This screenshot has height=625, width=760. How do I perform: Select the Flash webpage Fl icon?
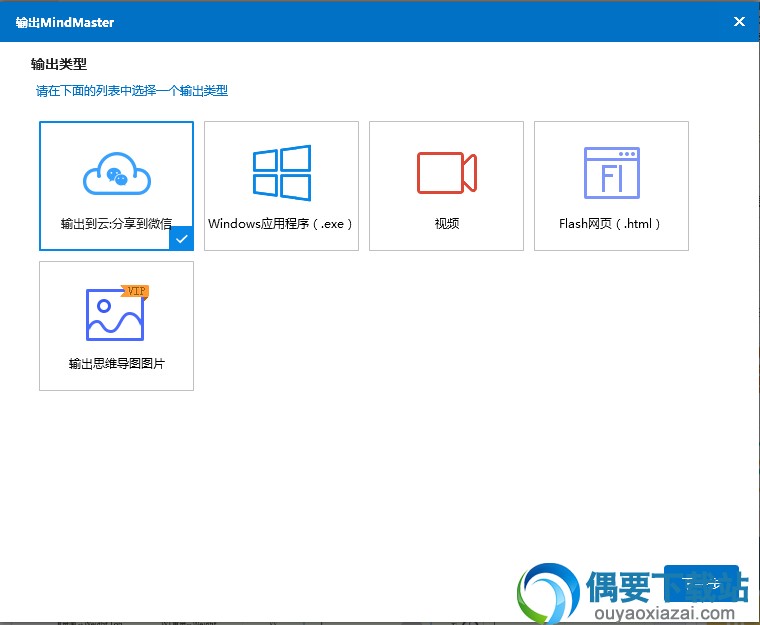(612, 173)
